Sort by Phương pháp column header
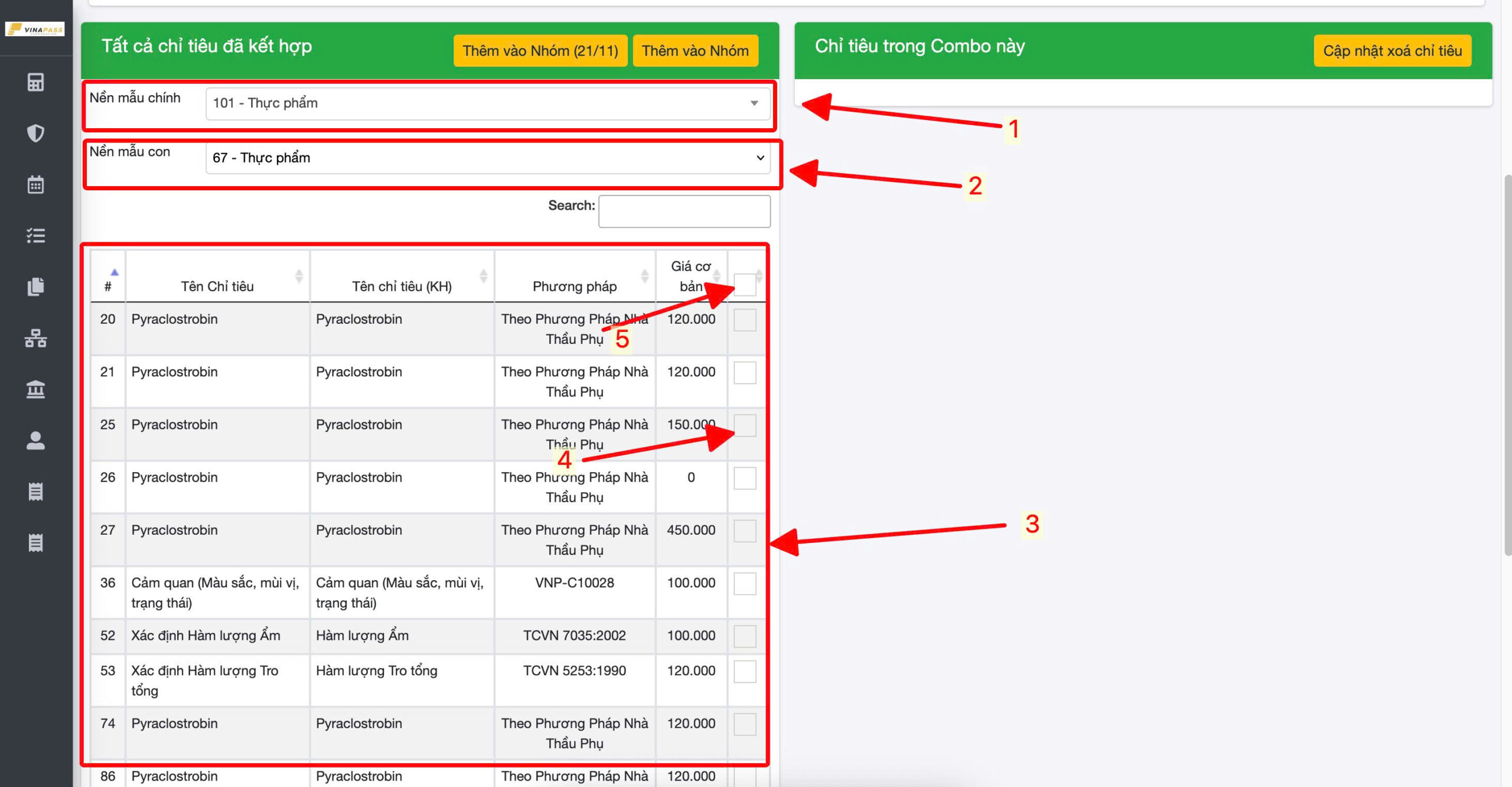The image size is (1512, 787). click(574, 286)
